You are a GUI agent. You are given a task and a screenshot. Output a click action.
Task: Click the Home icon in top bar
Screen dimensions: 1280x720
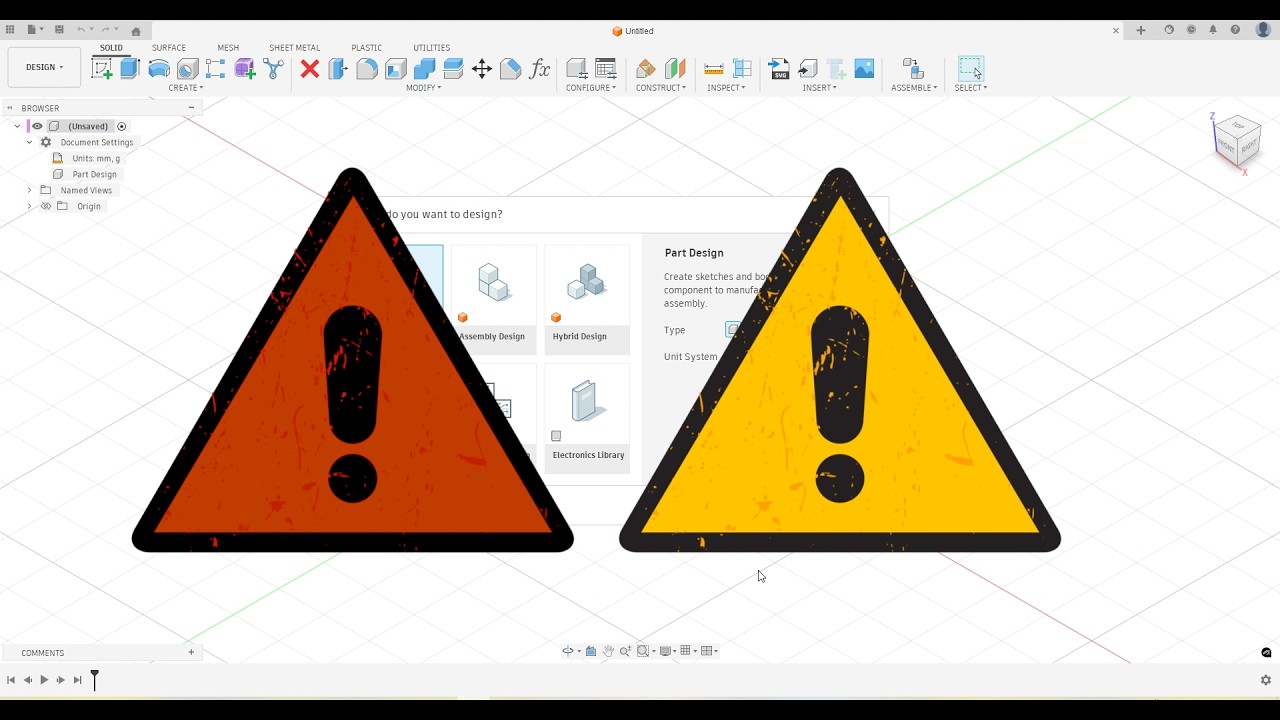pos(136,31)
